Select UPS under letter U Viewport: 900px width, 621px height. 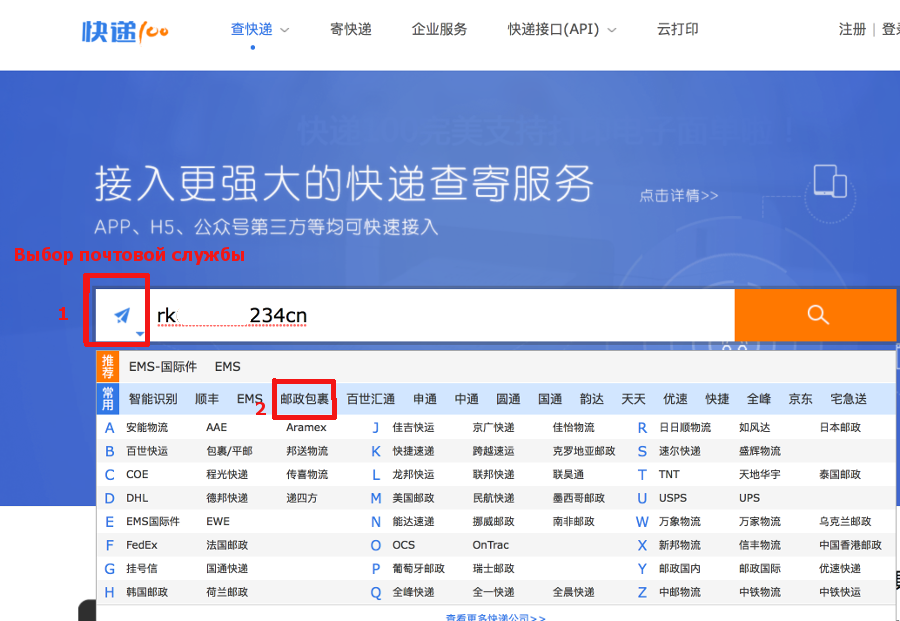tap(749, 498)
